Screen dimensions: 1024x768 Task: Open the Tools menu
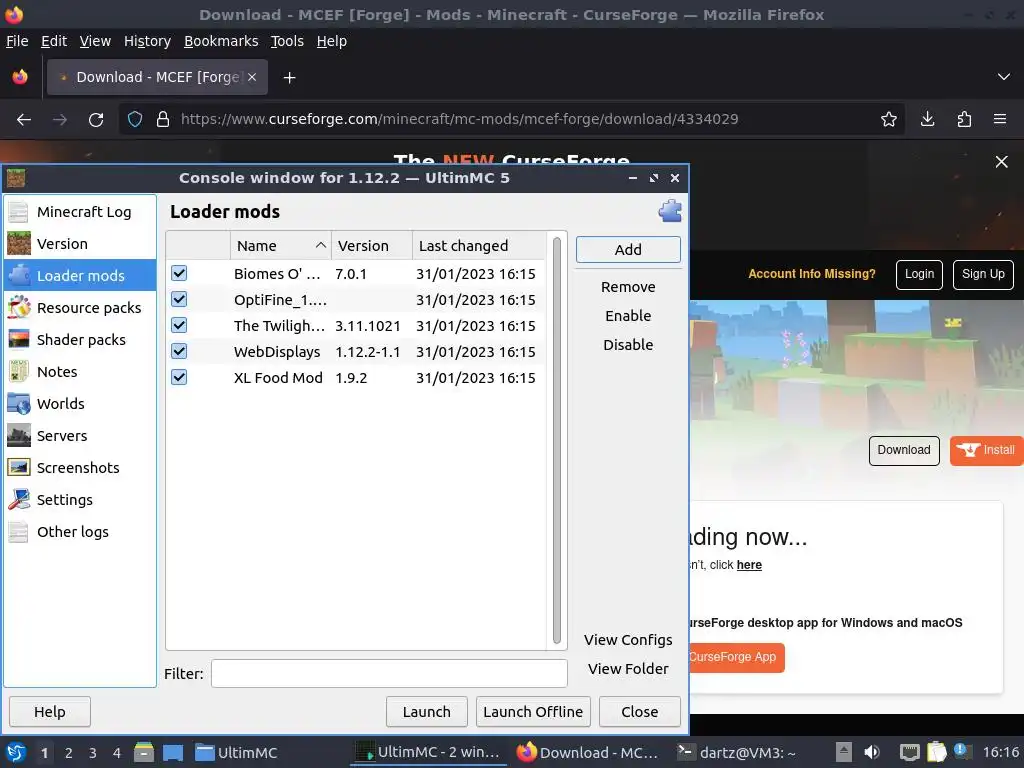click(287, 41)
